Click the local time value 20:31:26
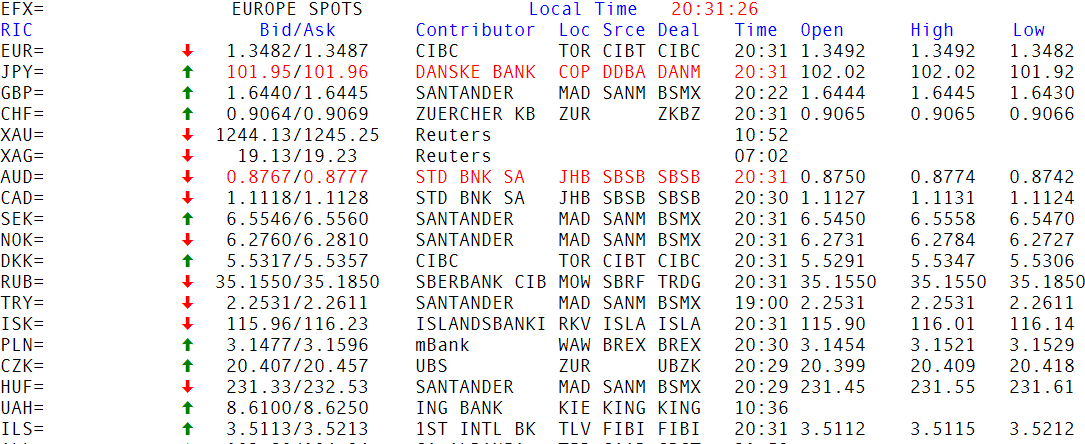1085x444 pixels. [x=715, y=9]
